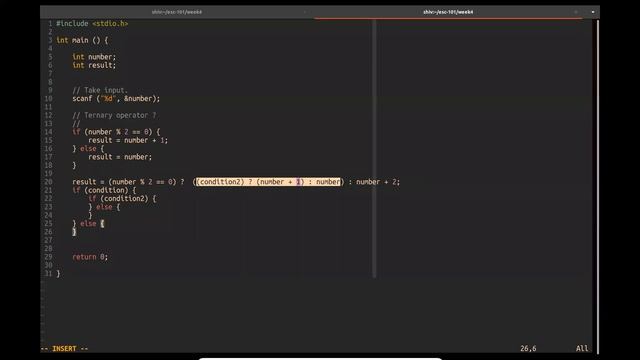Click 'result = (number % 2 == 0) ?' text

click(128, 182)
